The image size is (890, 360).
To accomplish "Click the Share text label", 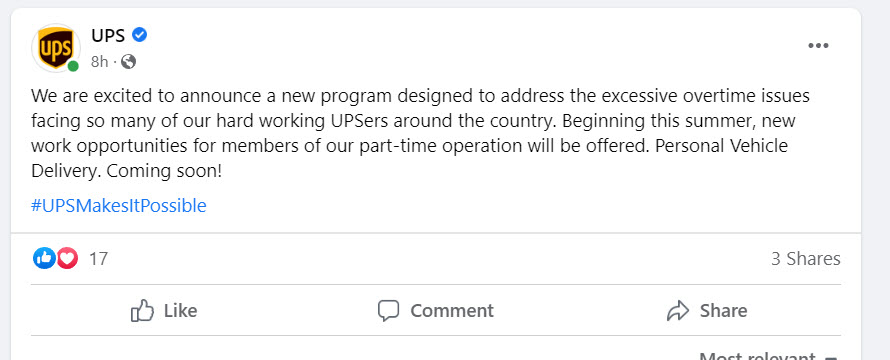I will pyautogui.click(x=723, y=311).
